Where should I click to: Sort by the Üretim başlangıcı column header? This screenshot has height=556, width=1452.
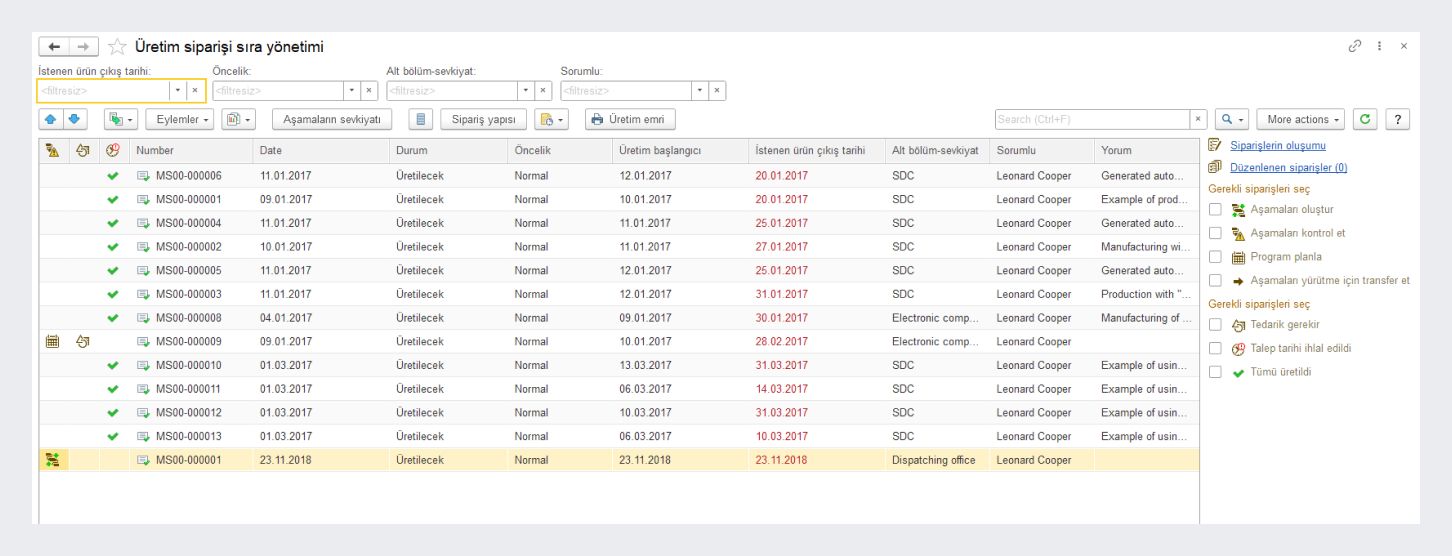[x=659, y=150]
